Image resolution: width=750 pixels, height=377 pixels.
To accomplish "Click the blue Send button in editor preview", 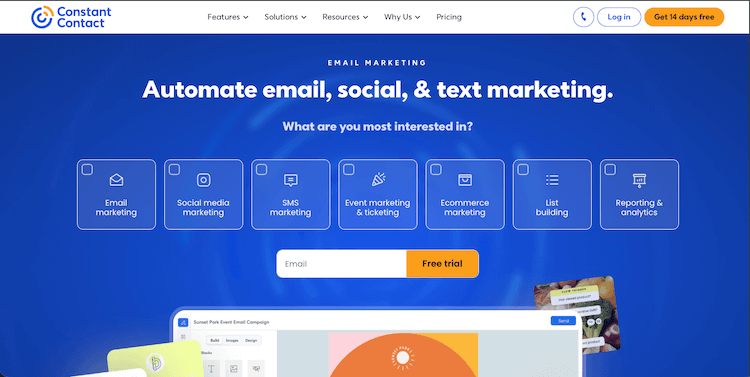I will click(x=563, y=321).
